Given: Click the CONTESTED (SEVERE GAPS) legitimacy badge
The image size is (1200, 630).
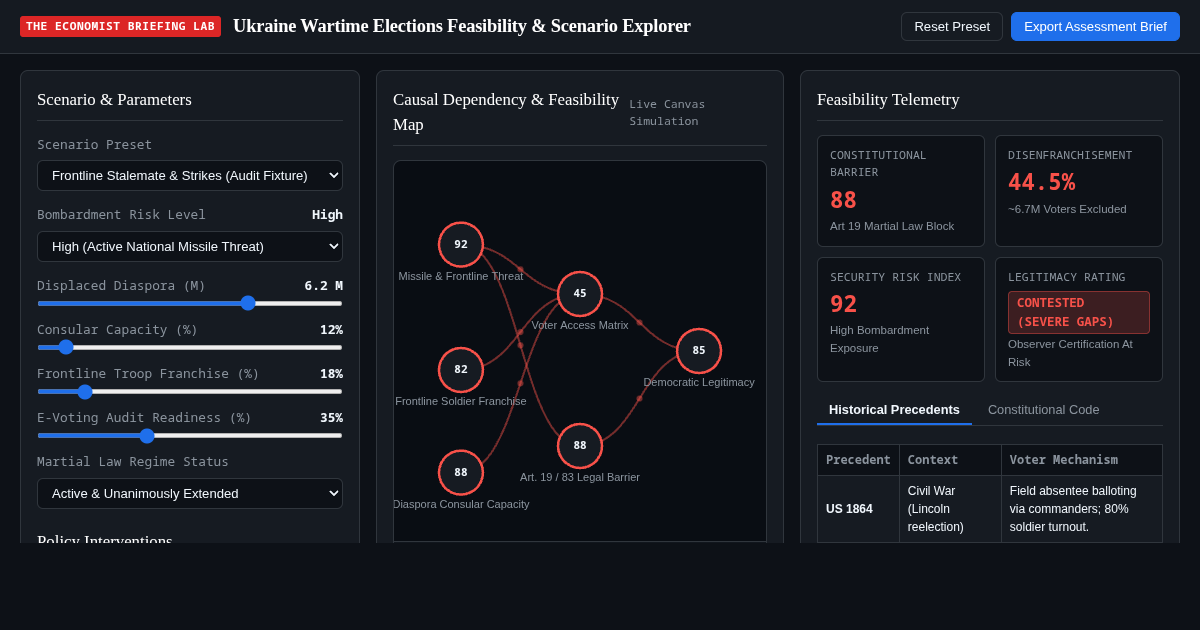Looking at the screenshot, I should 1079,312.
